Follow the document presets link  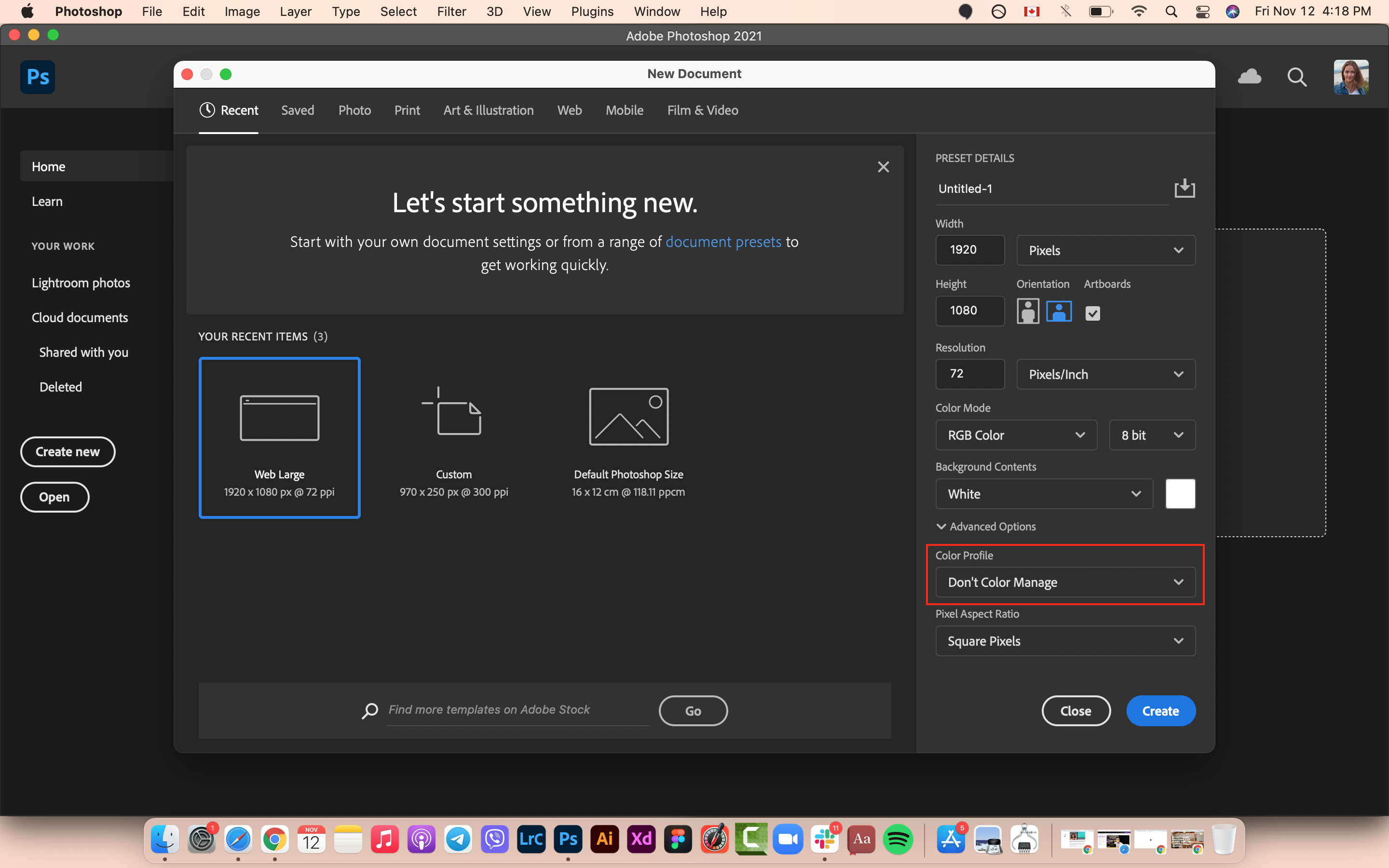[723, 242]
